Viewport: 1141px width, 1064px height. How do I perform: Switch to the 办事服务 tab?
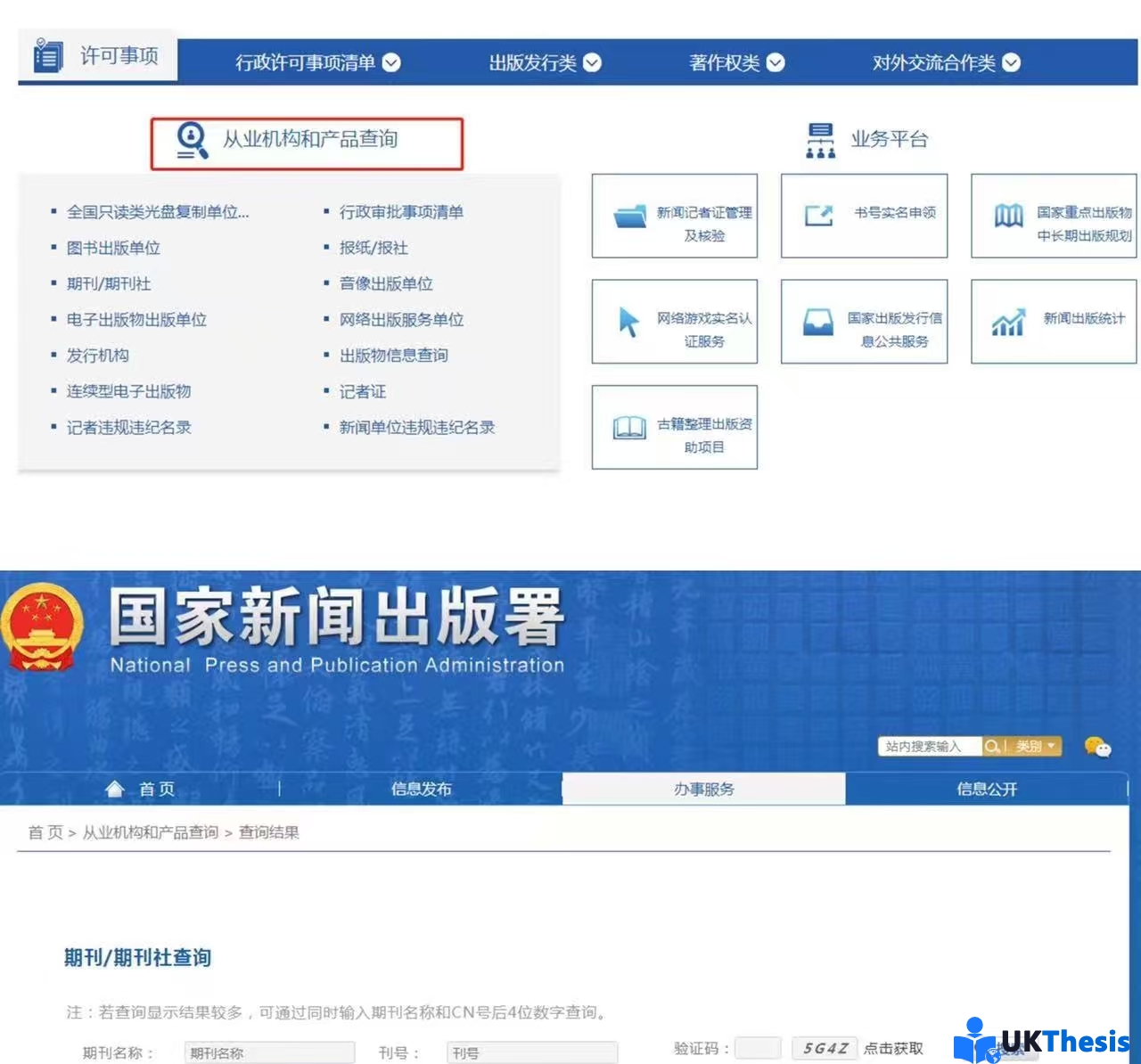click(x=702, y=788)
